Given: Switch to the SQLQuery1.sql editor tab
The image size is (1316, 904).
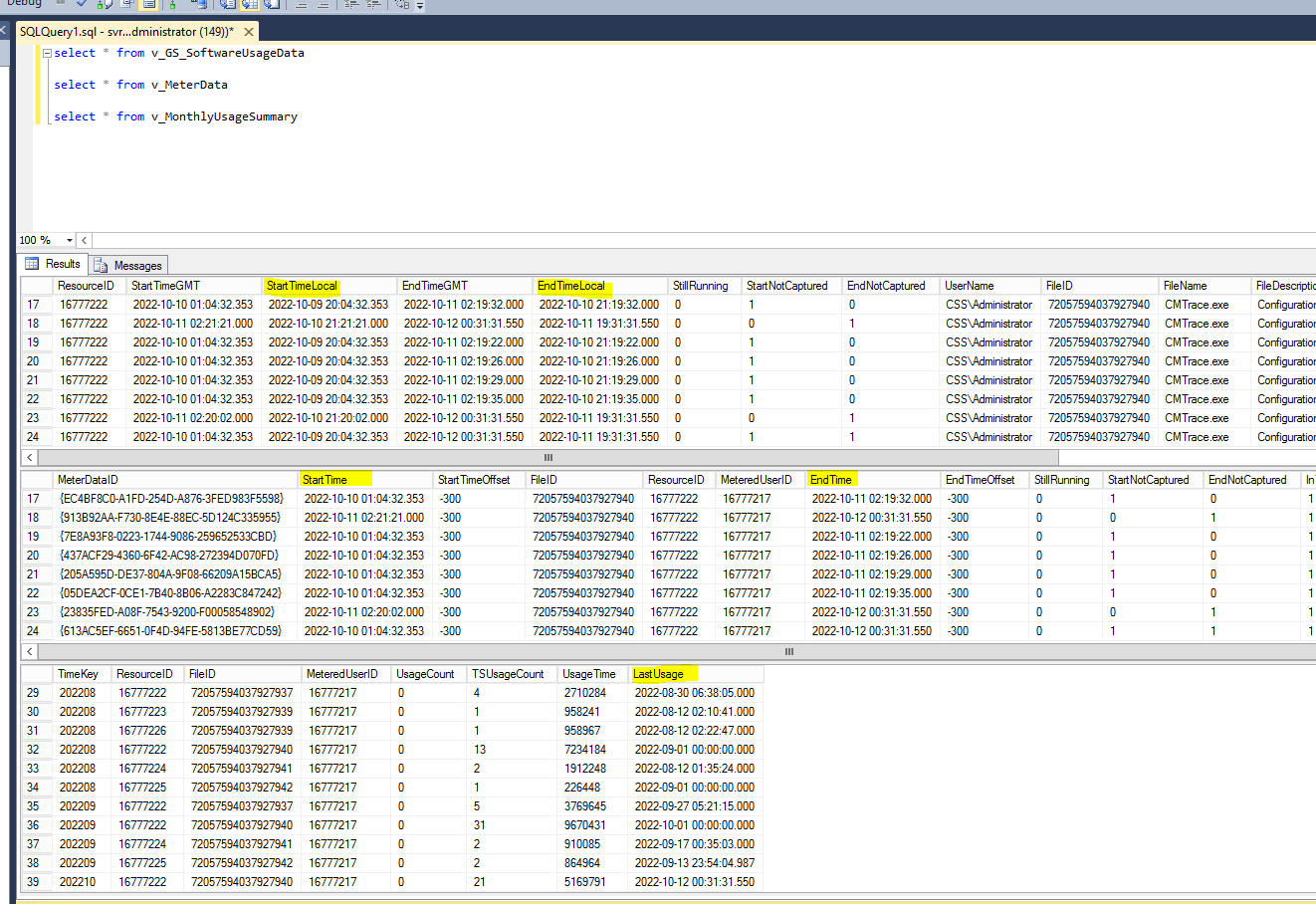Looking at the screenshot, I should 126,32.
